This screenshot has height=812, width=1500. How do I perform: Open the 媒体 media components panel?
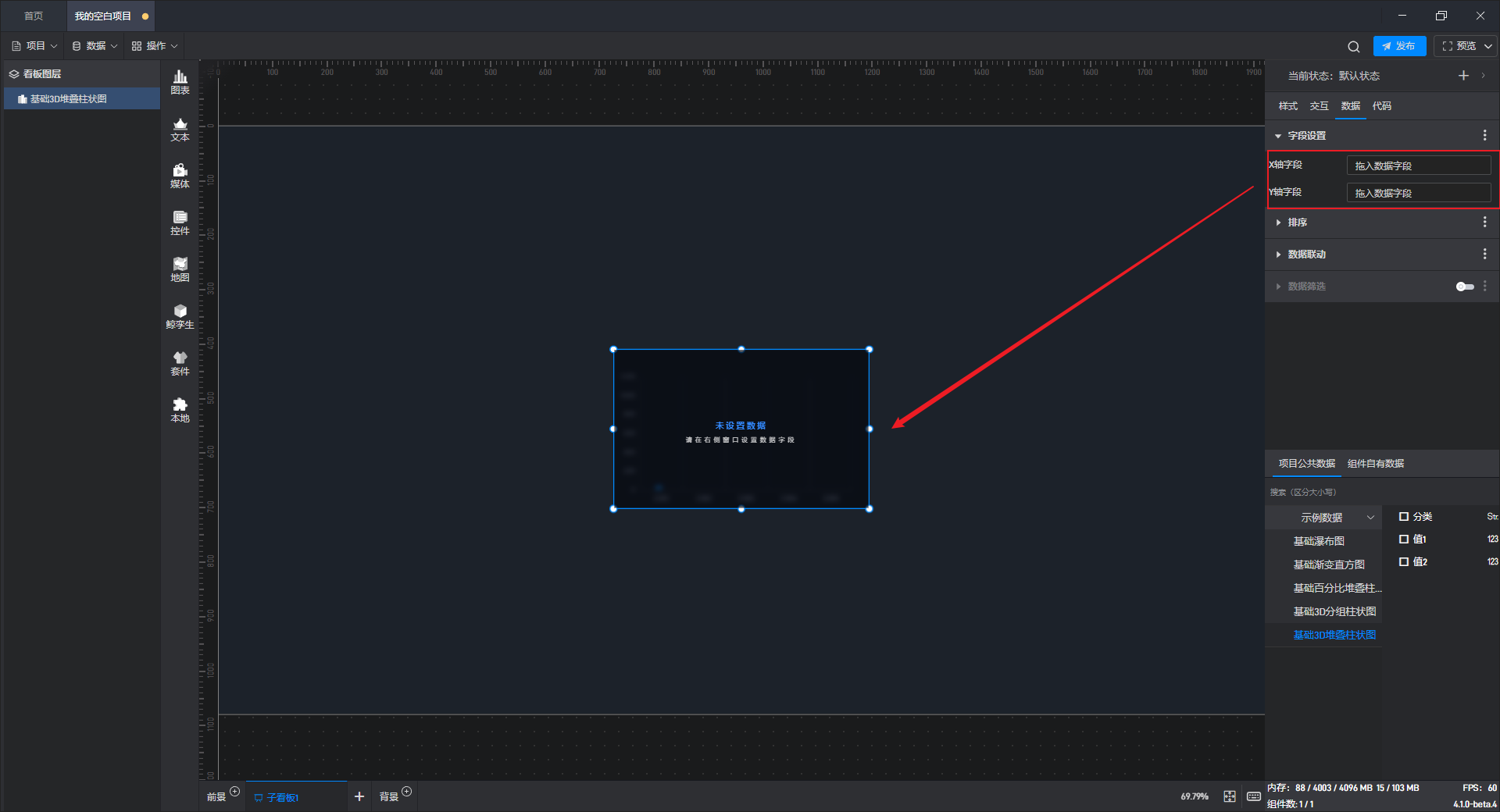point(180,176)
